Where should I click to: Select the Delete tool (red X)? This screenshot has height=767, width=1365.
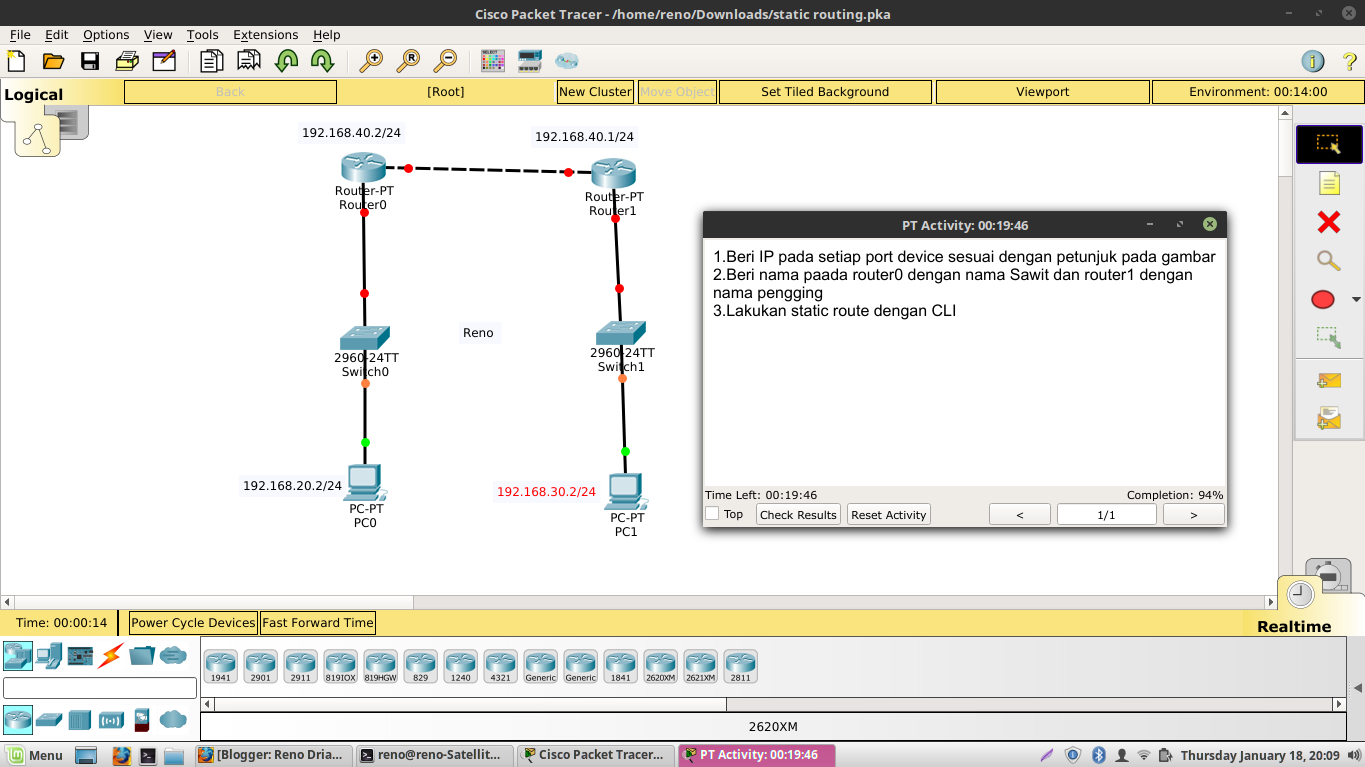click(1328, 222)
